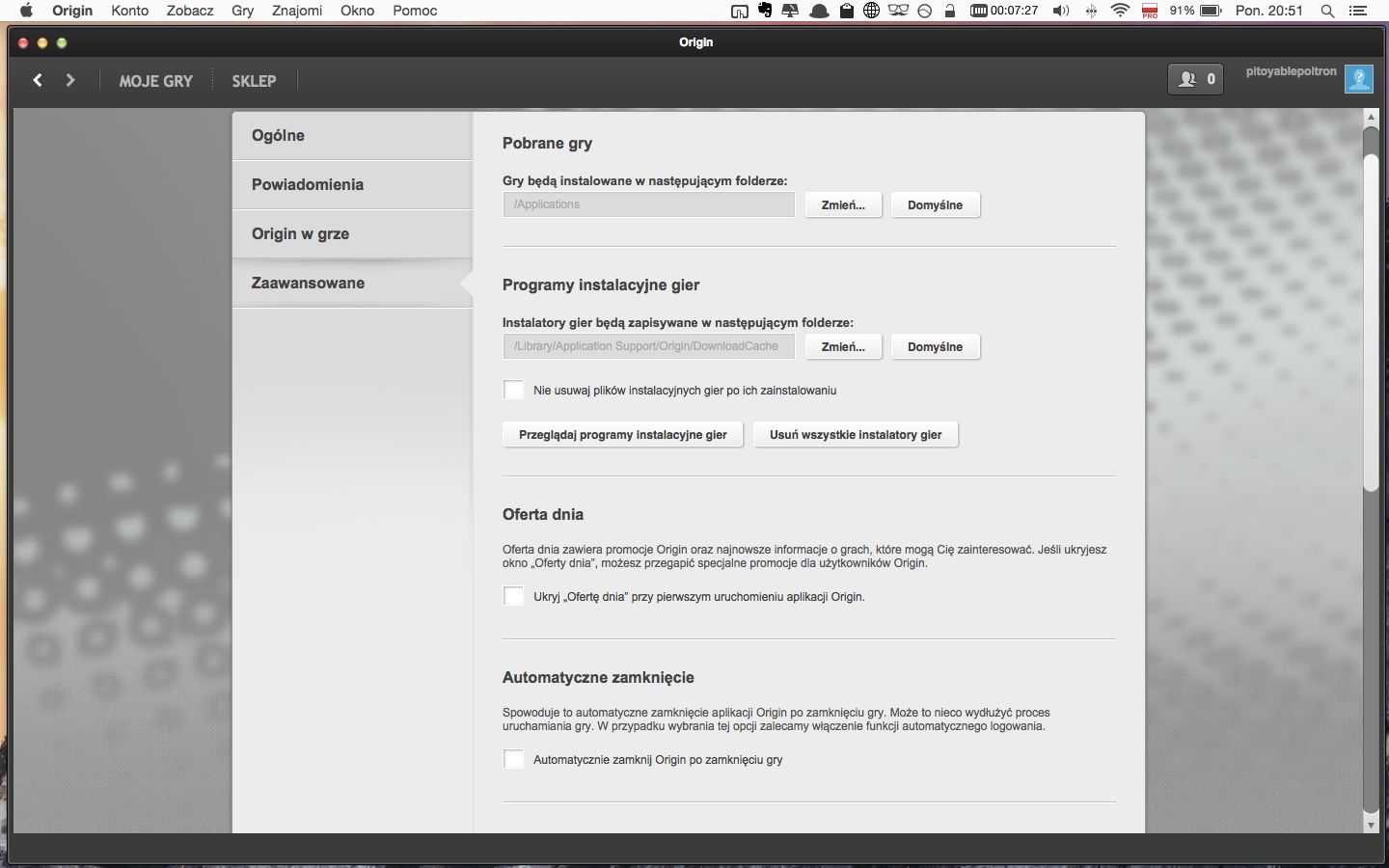Tick the hide Oferta dnia checkbox
Image resolution: width=1389 pixels, height=868 pixels.
(x=513, y=596)
